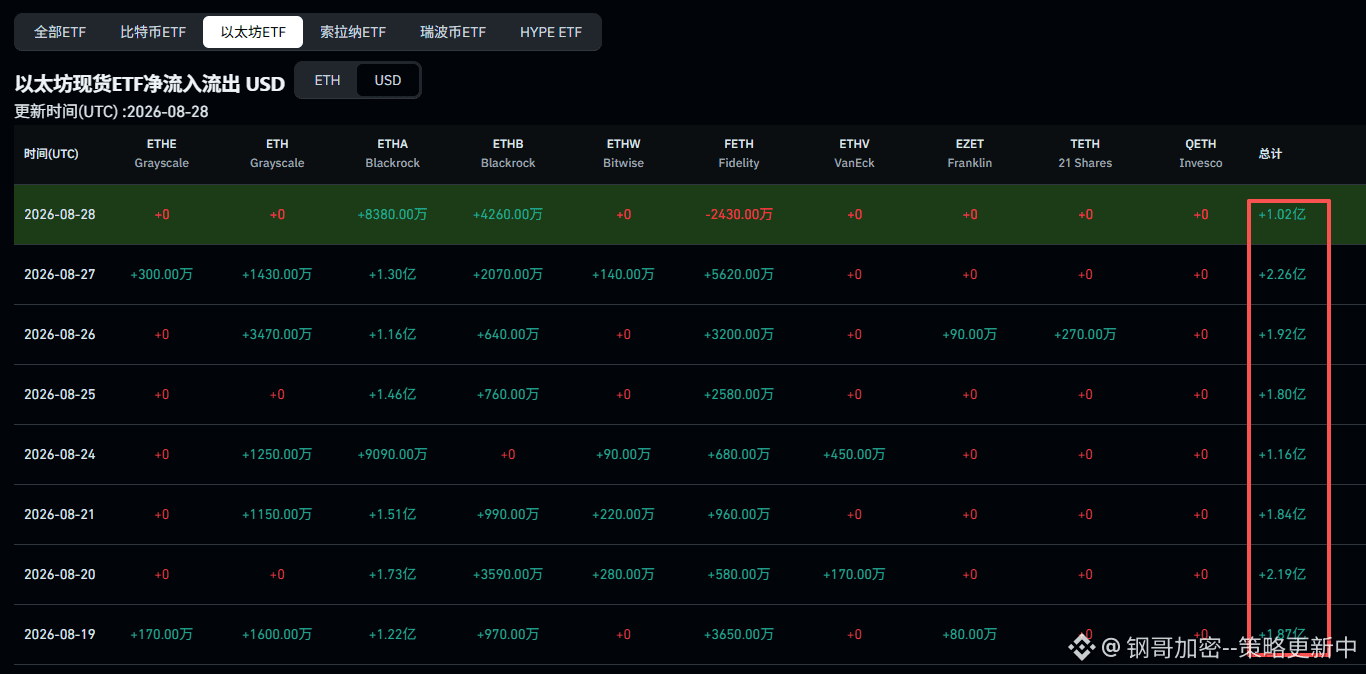Select the 以太坊ETF tab
This screenshot has height=674, width=1366.
click(253, 32)
